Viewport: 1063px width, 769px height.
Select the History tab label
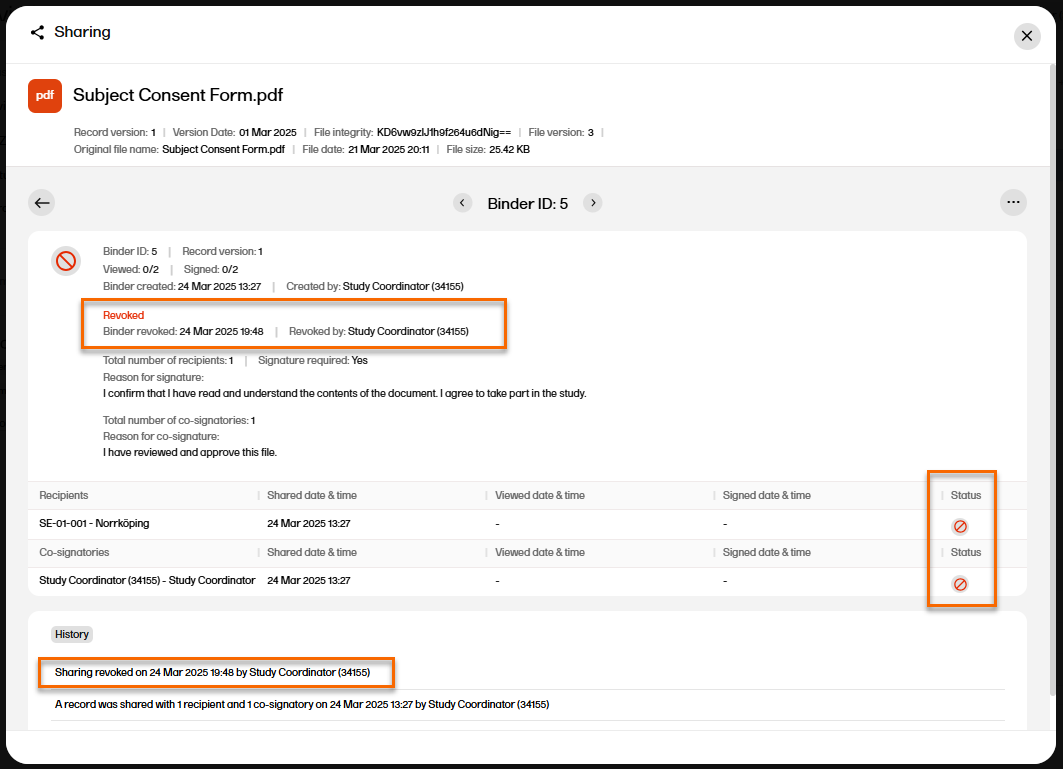click(x=72, y=634)
